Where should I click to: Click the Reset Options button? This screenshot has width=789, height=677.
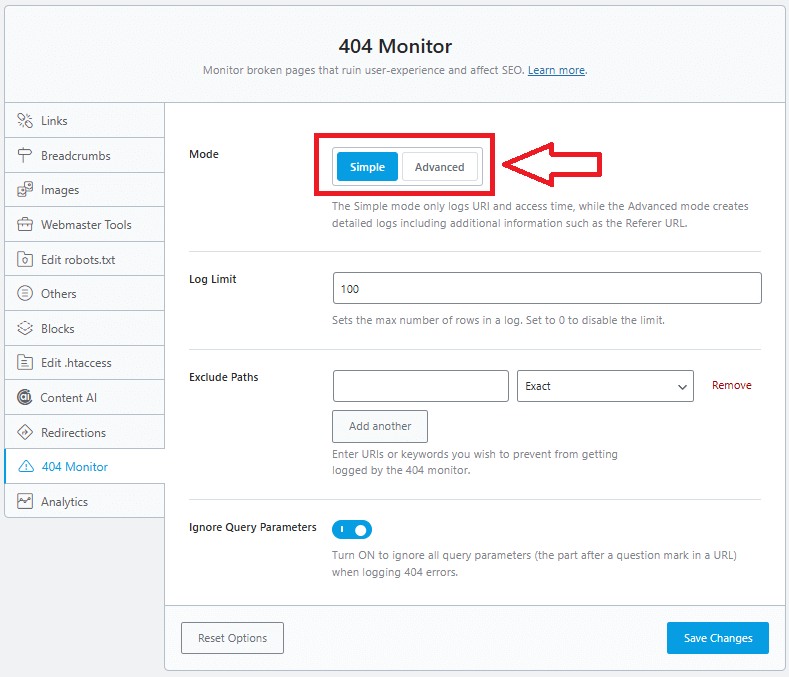(232, 638)
